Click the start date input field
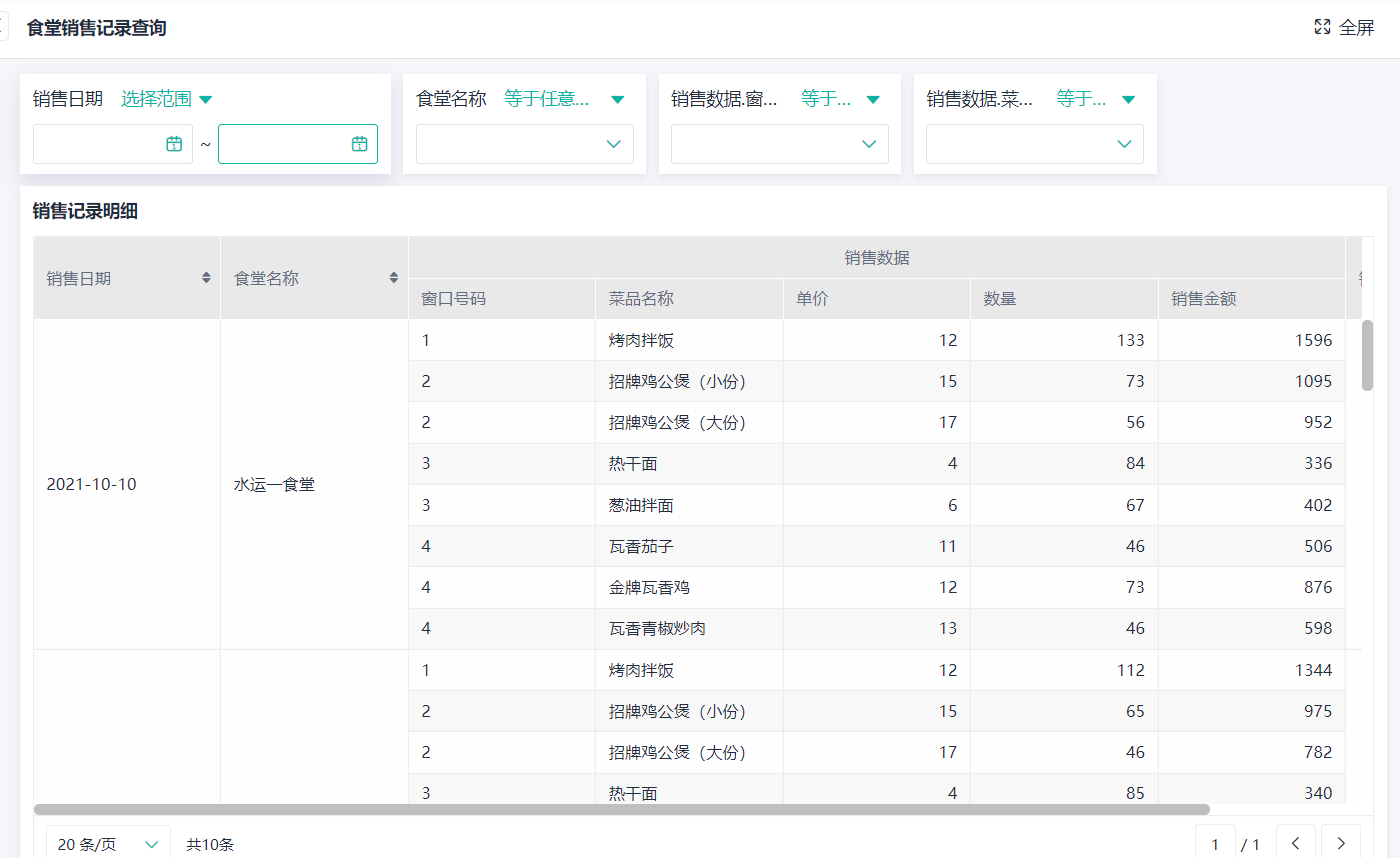 100,144
